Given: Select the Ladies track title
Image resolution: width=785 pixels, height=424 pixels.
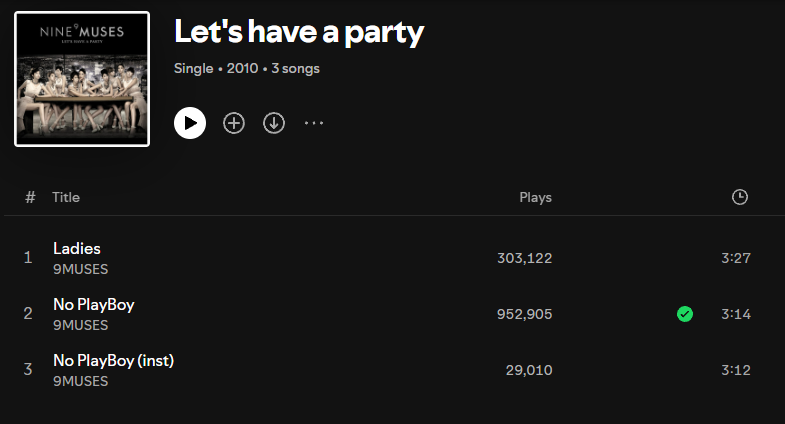Looking at the screenshot, I should [77, 248].
